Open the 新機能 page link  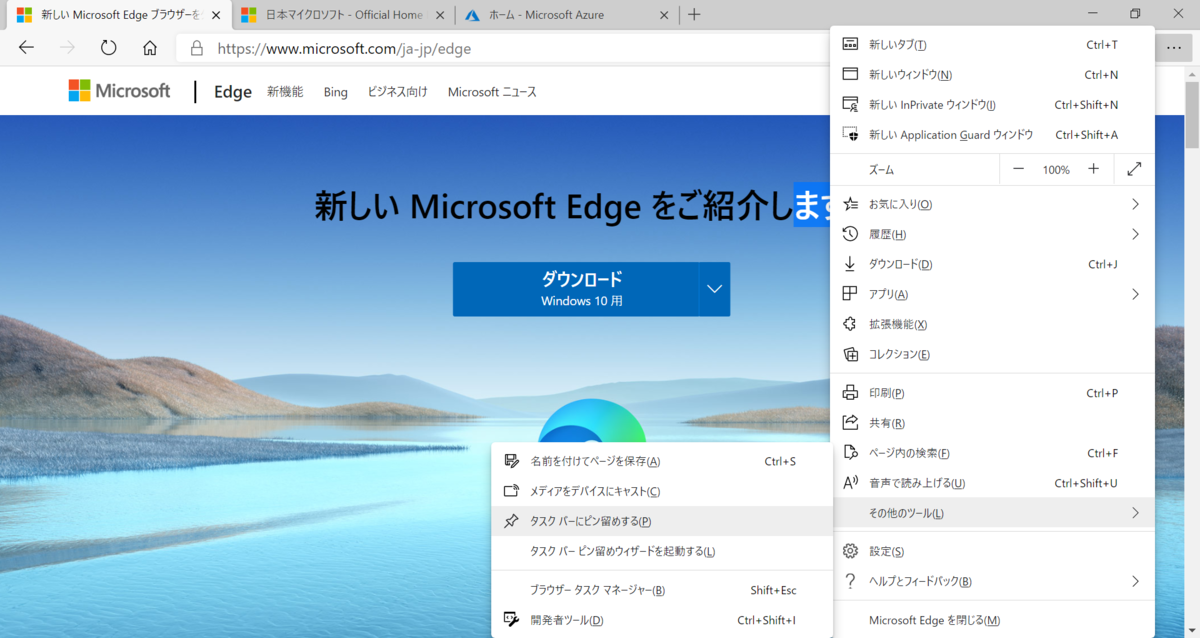pyautogui.click(x=285, y=92)
